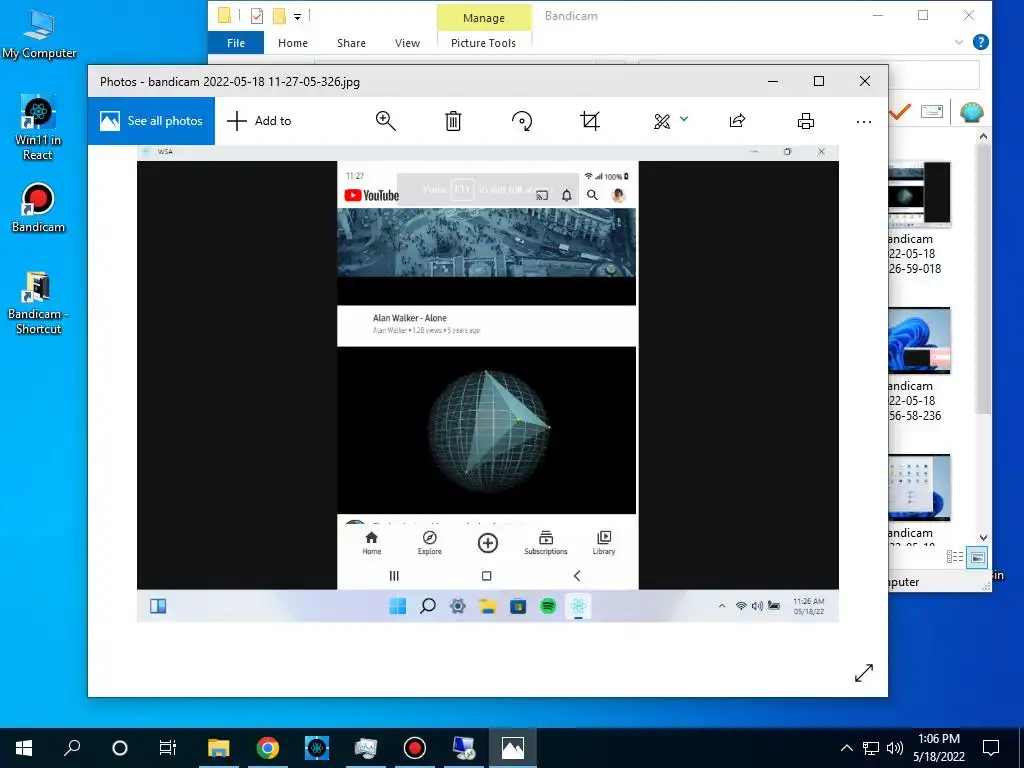1024x768 pixels.
Task: Select the bottom bandicam thumbnail in Explorer
Action: [920, 487]
